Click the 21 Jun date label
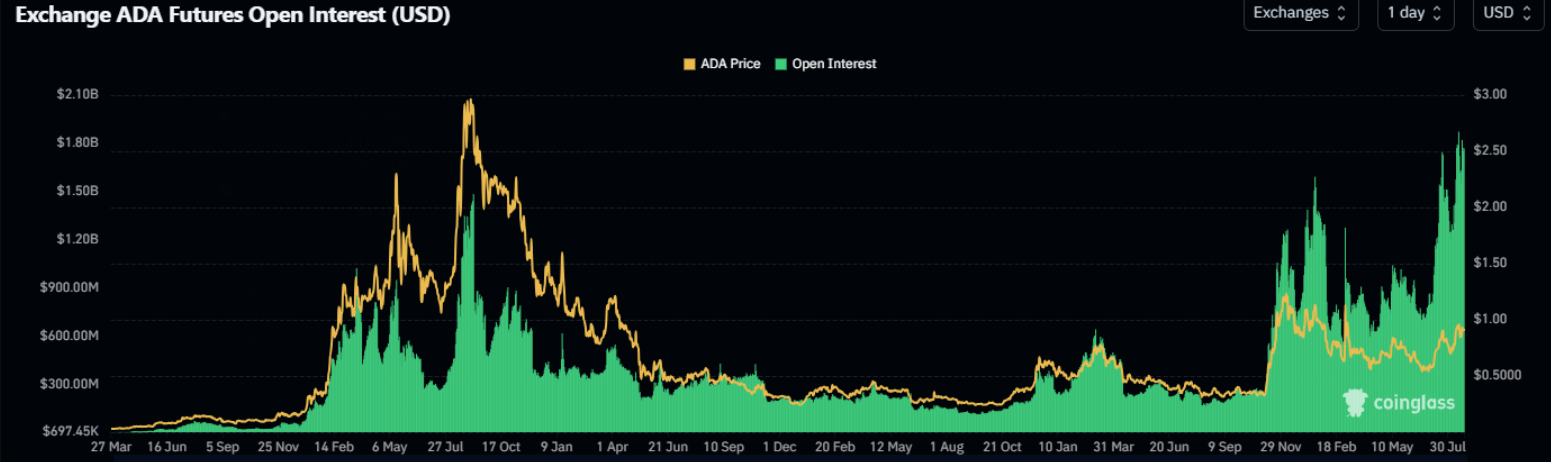This screenshot has width=1551, height=462. click(668, 448)
